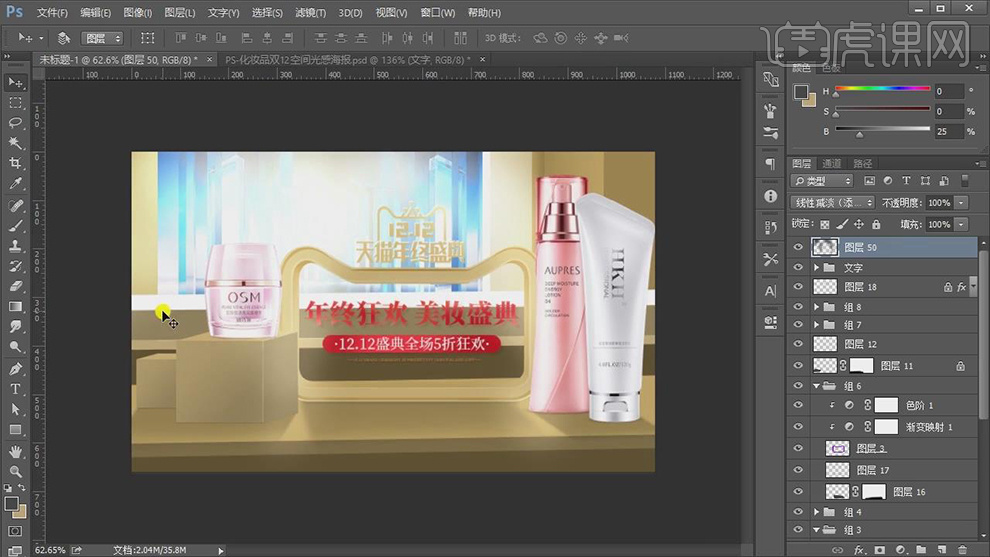Click the layer style fx button
990x557 pixels.
pyautogui.click(x=858, y=549)
